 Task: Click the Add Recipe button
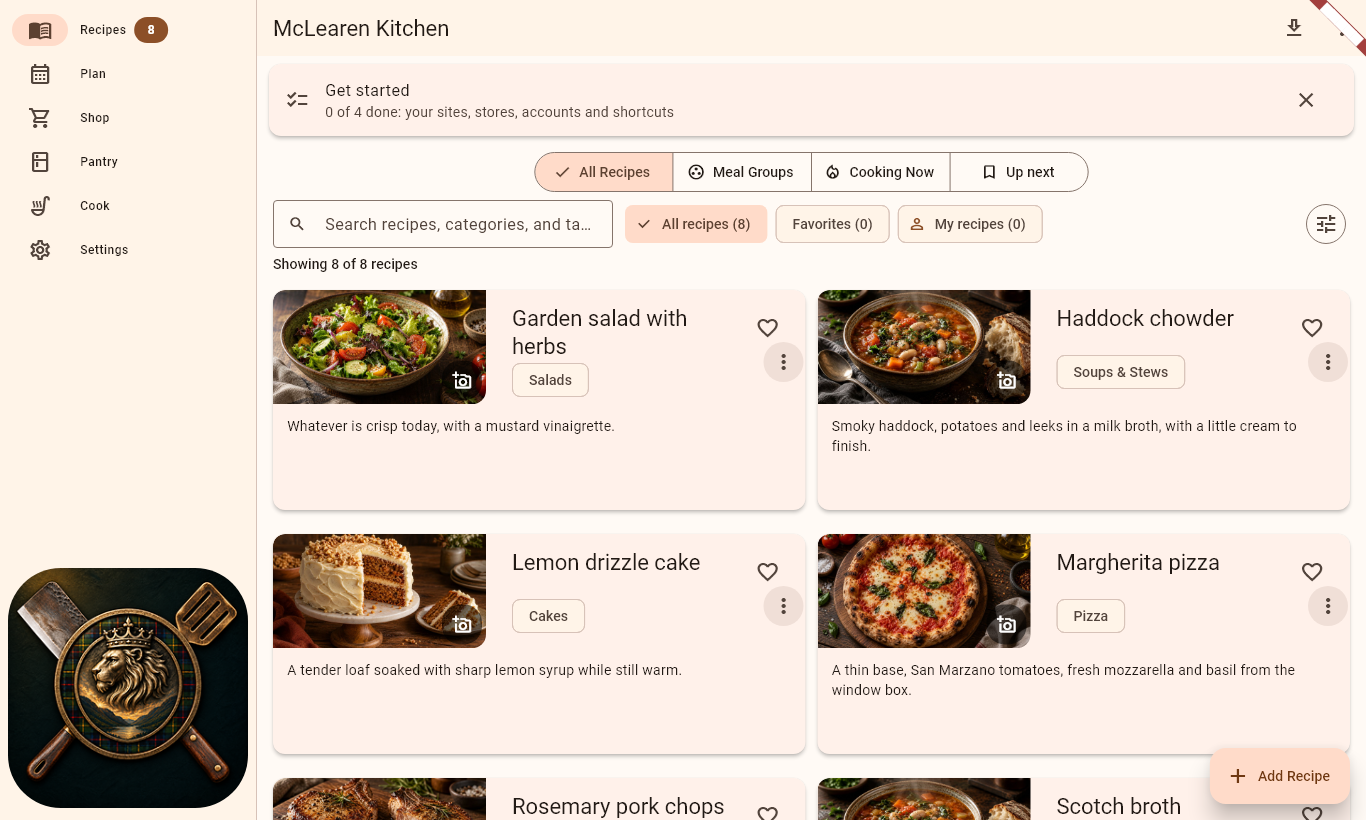pos(1280,776)
